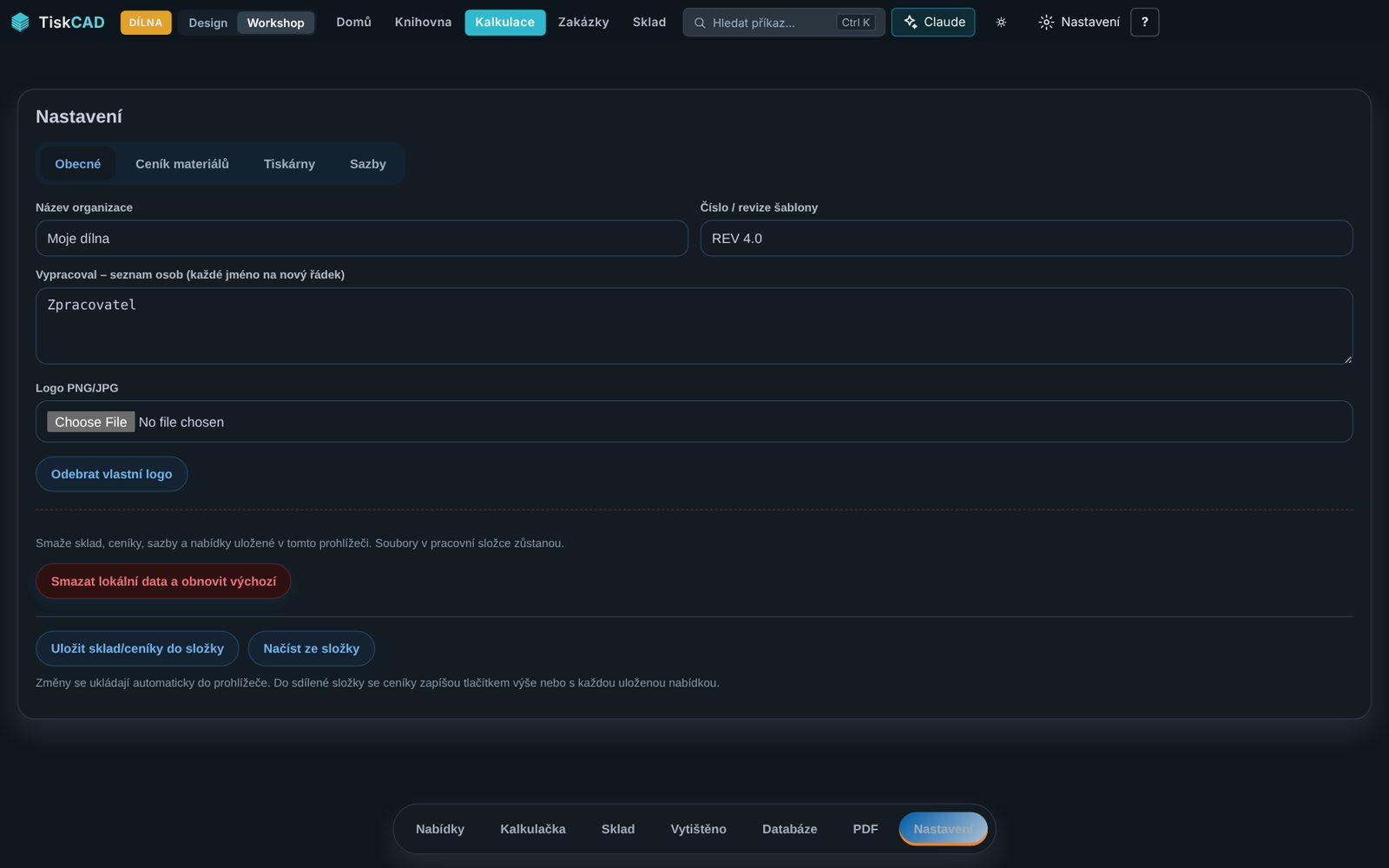Screen dimensions: 1389x868
Task: Click Smazat lokální data a obnovit výchozí
Action: (163, 582)
